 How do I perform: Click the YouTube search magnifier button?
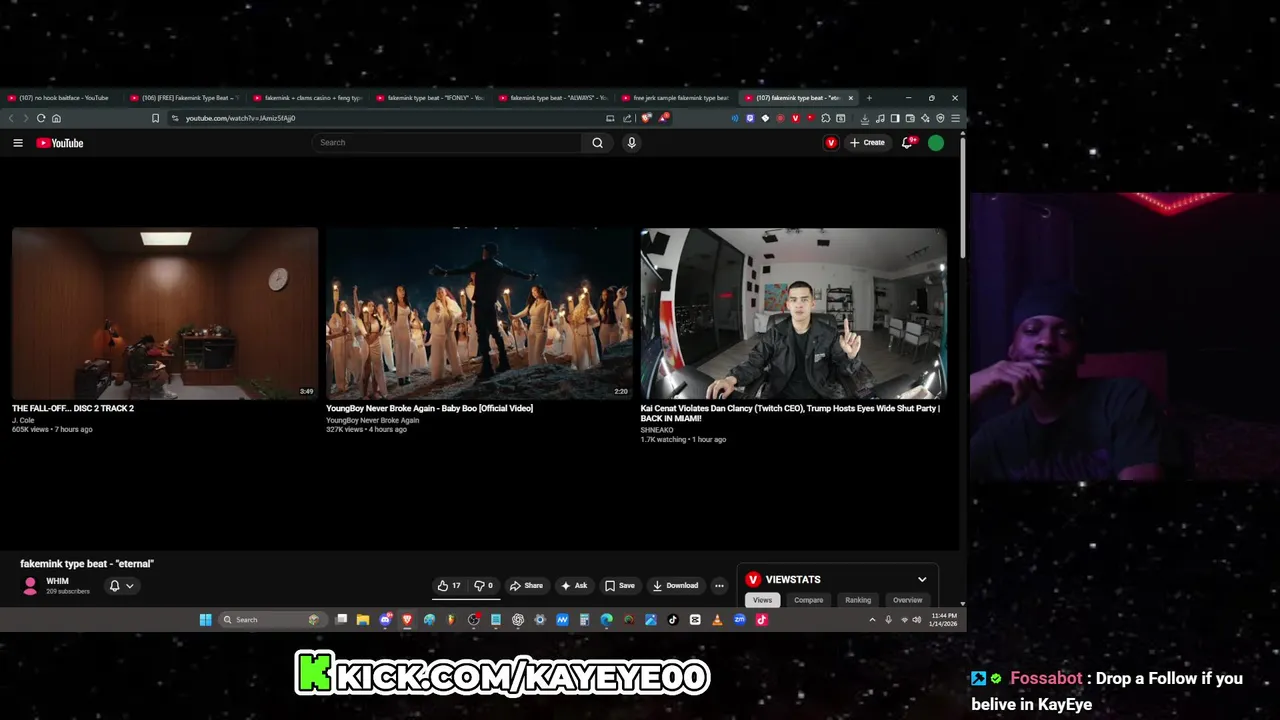click(597, 143)
